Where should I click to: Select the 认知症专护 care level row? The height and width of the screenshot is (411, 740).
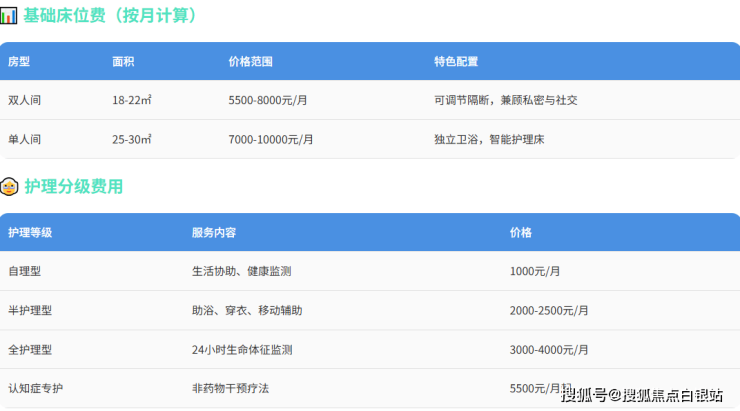[x=36, y=388]
